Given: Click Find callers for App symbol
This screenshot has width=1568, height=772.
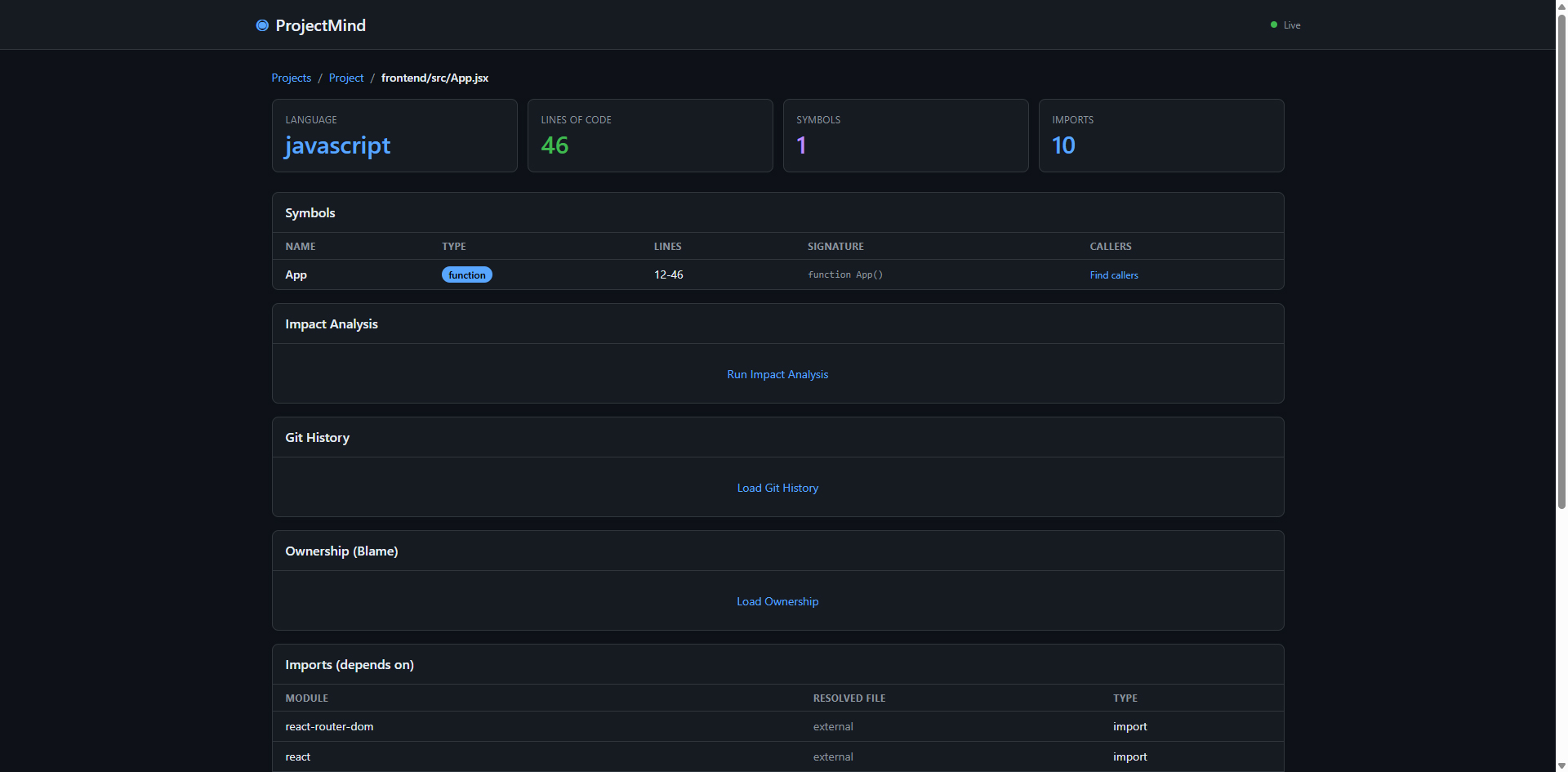Looking at the screenshot, I should click(1113, 275).
